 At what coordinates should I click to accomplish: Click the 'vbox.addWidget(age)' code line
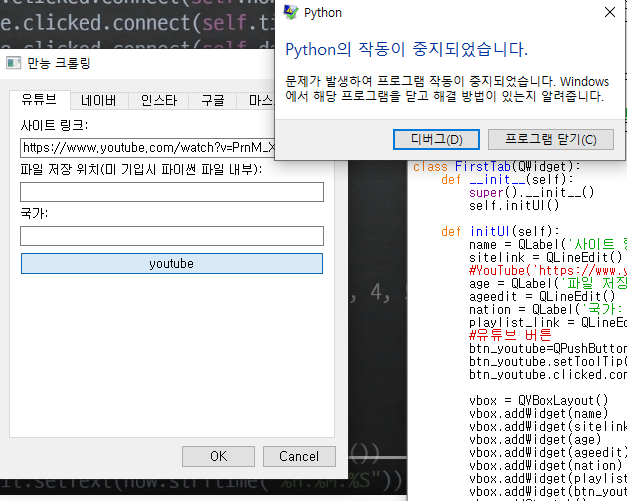point(535,439)
